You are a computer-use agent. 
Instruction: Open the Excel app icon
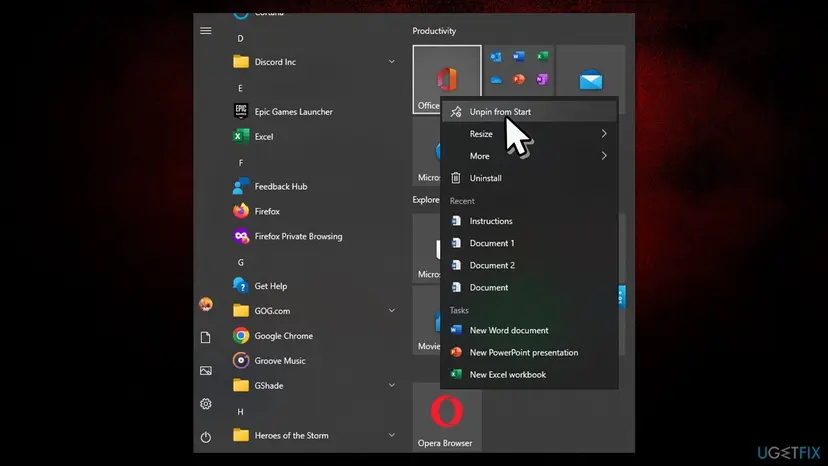241,136
